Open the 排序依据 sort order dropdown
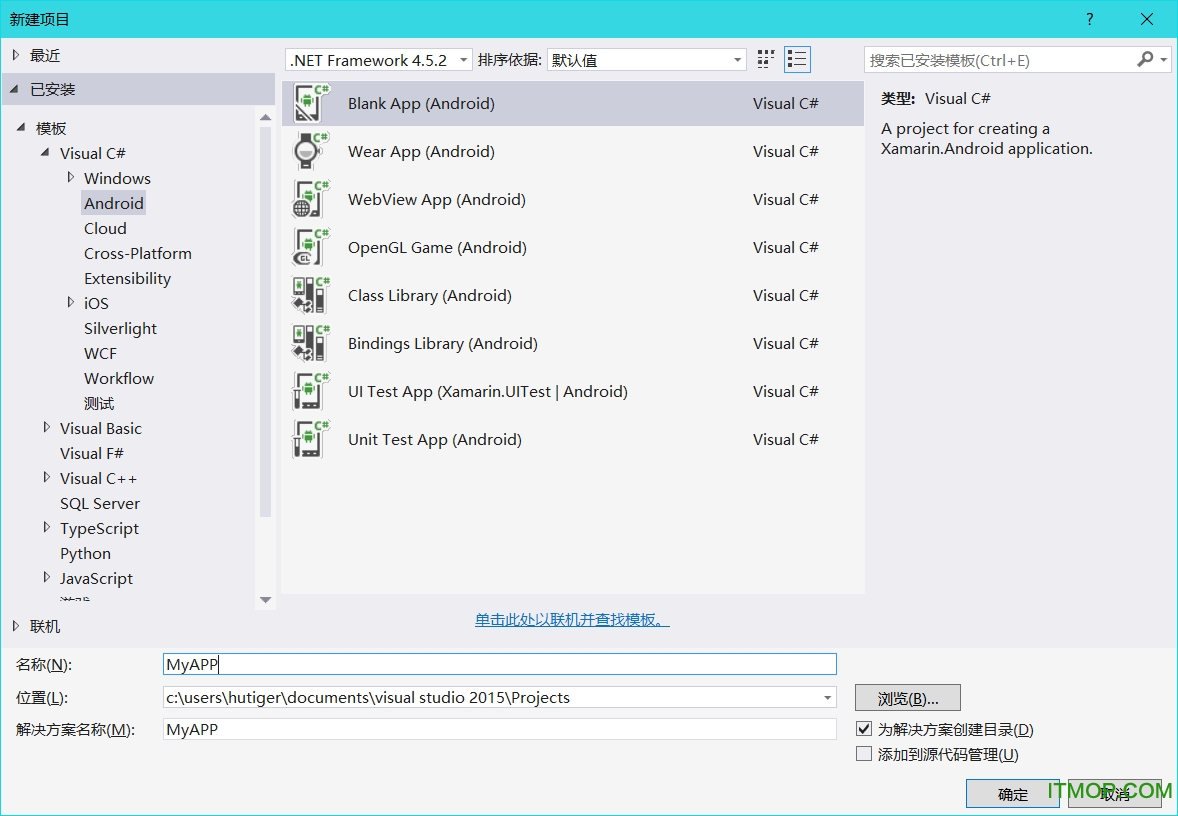This screenshot has width=1178, height=816. click(737, 59)
